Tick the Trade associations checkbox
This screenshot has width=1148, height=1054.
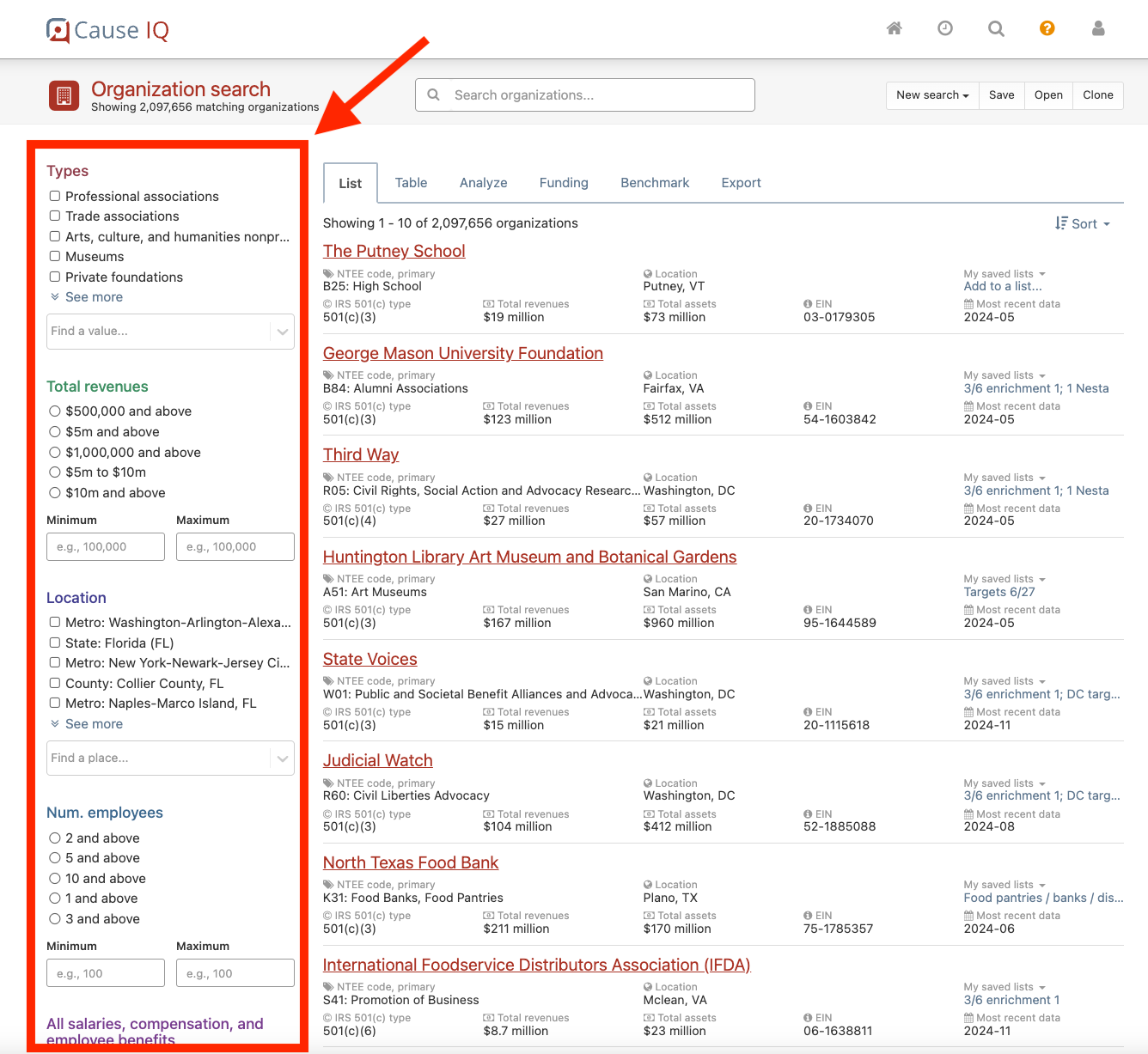point(55,216)
